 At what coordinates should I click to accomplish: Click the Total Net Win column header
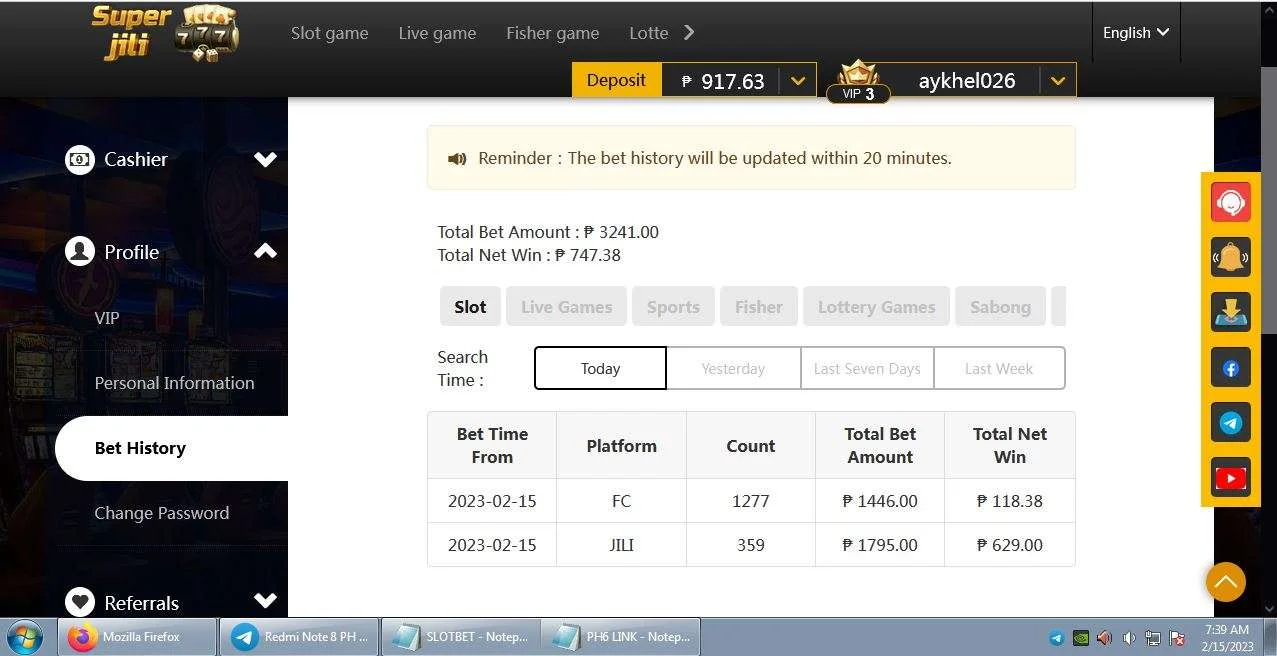1010,445
